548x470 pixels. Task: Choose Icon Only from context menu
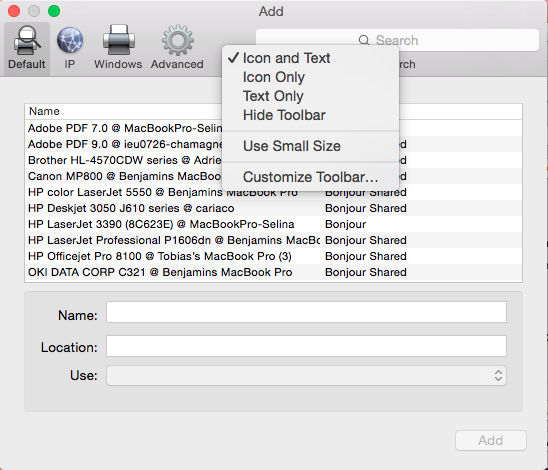tap(310, 77)
